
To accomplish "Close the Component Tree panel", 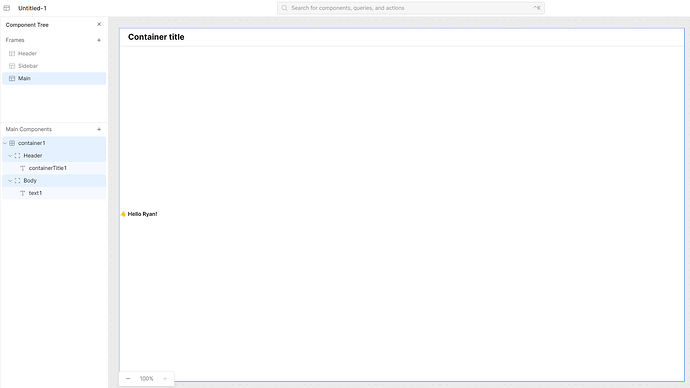I will tap(99, 24).
